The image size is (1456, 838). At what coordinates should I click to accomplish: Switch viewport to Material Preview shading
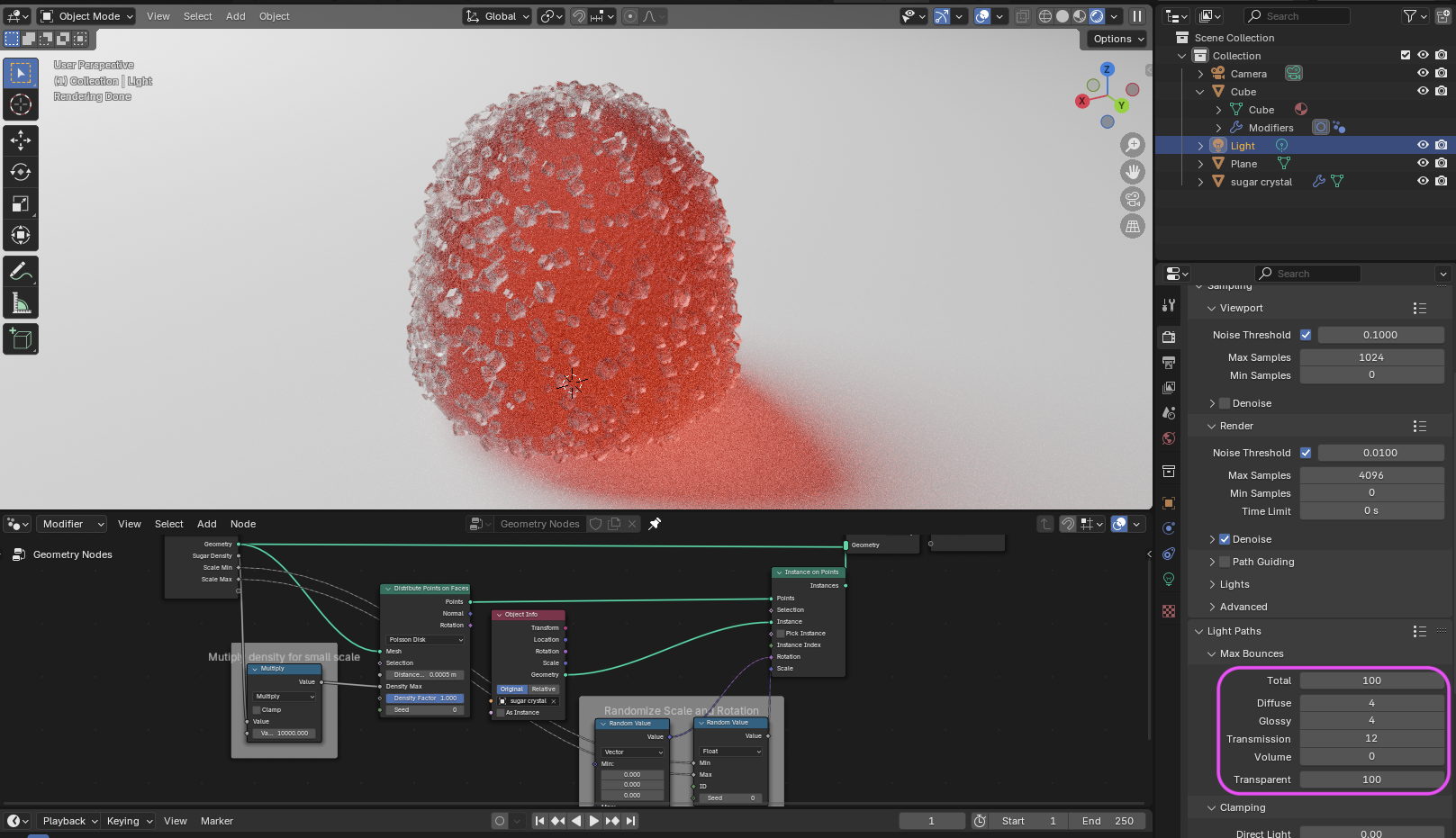tap(1080, 16)
